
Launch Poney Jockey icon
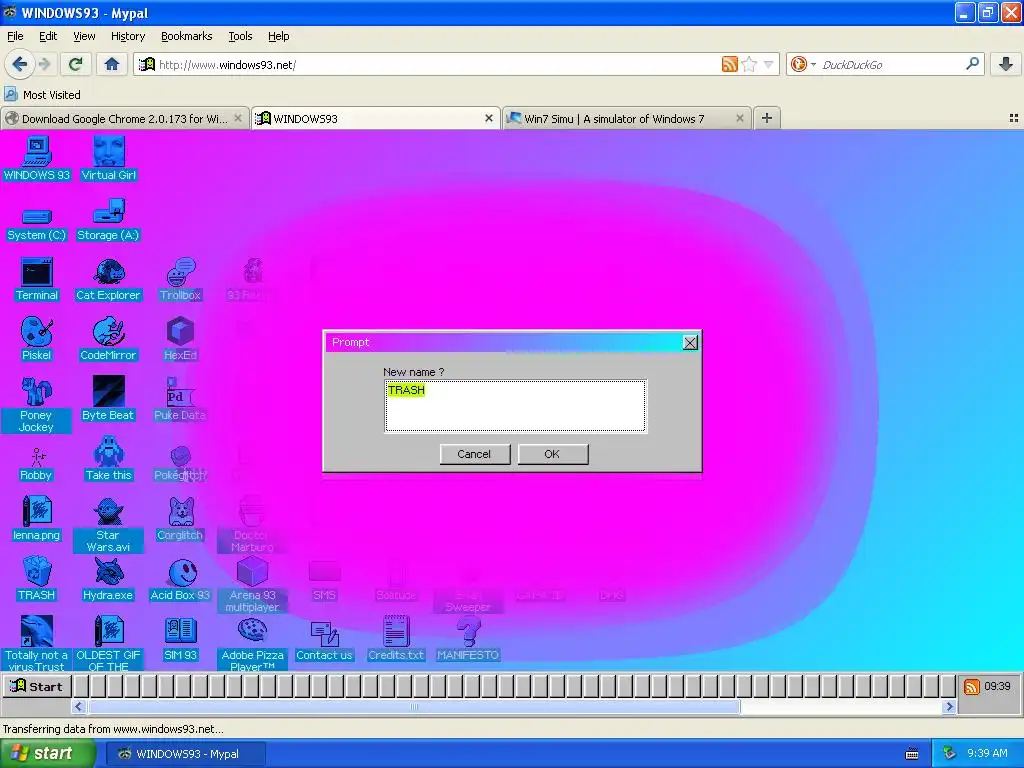tap(37, 405)
